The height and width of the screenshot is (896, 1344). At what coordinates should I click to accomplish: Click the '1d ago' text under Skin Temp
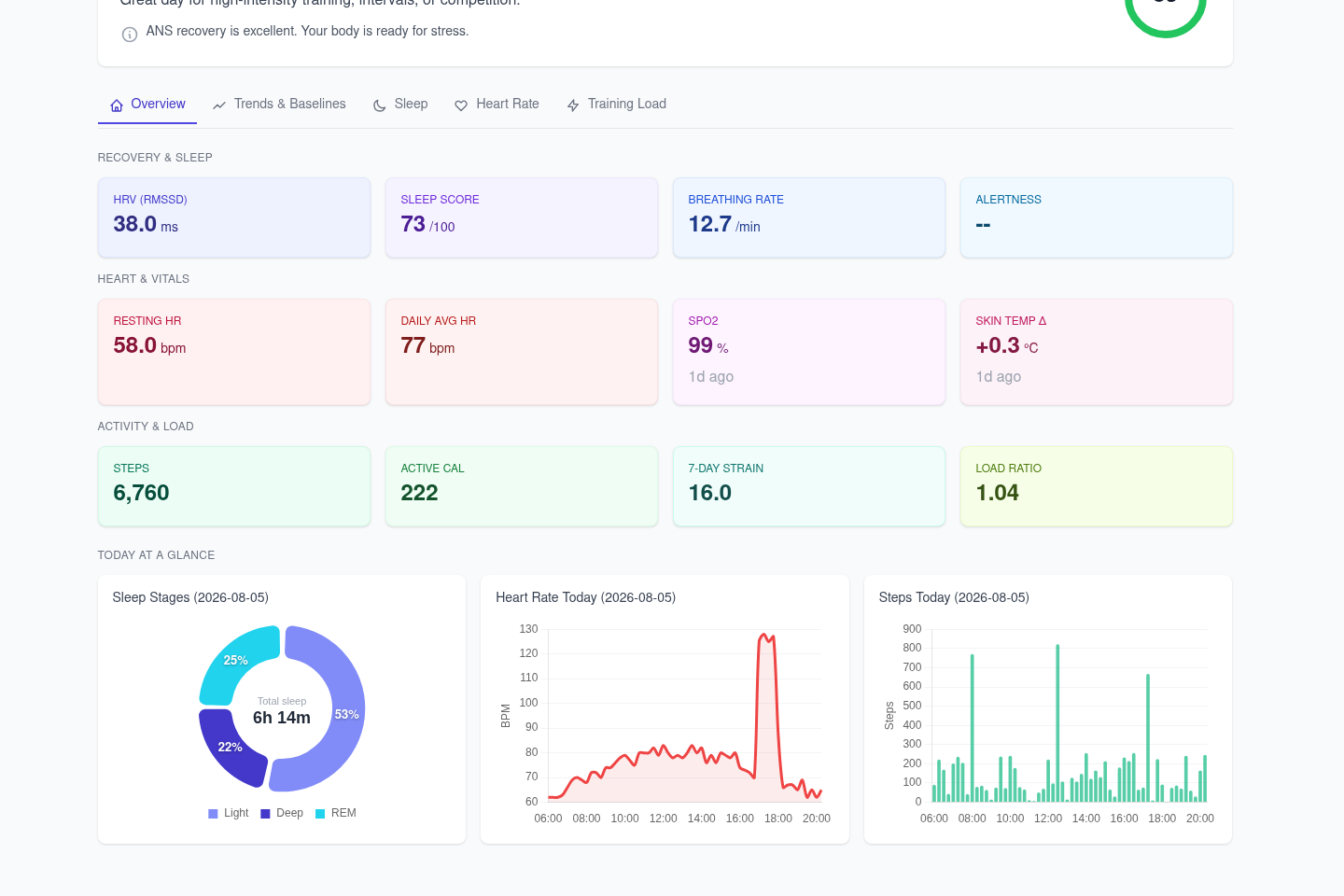[999, 376]
